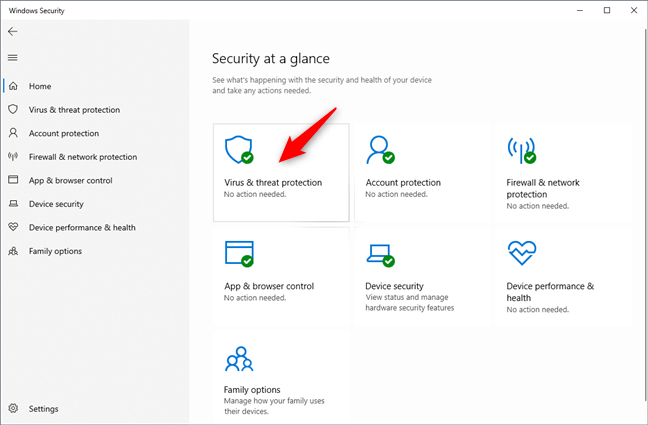Click App & browser control window tile icon
This screenshot has height=425, width=648.
pyautogui.click(x=238, y=254)
